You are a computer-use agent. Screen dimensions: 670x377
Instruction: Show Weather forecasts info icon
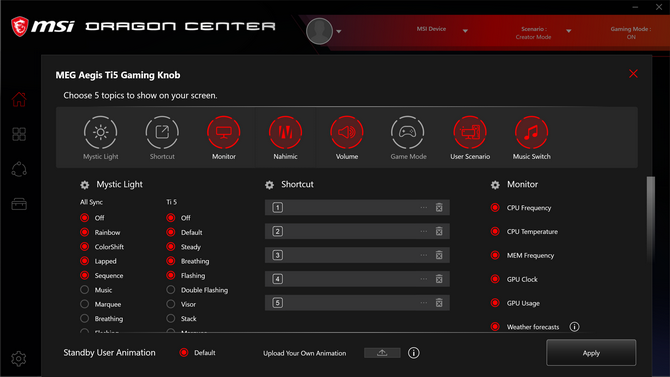point(574,327)
